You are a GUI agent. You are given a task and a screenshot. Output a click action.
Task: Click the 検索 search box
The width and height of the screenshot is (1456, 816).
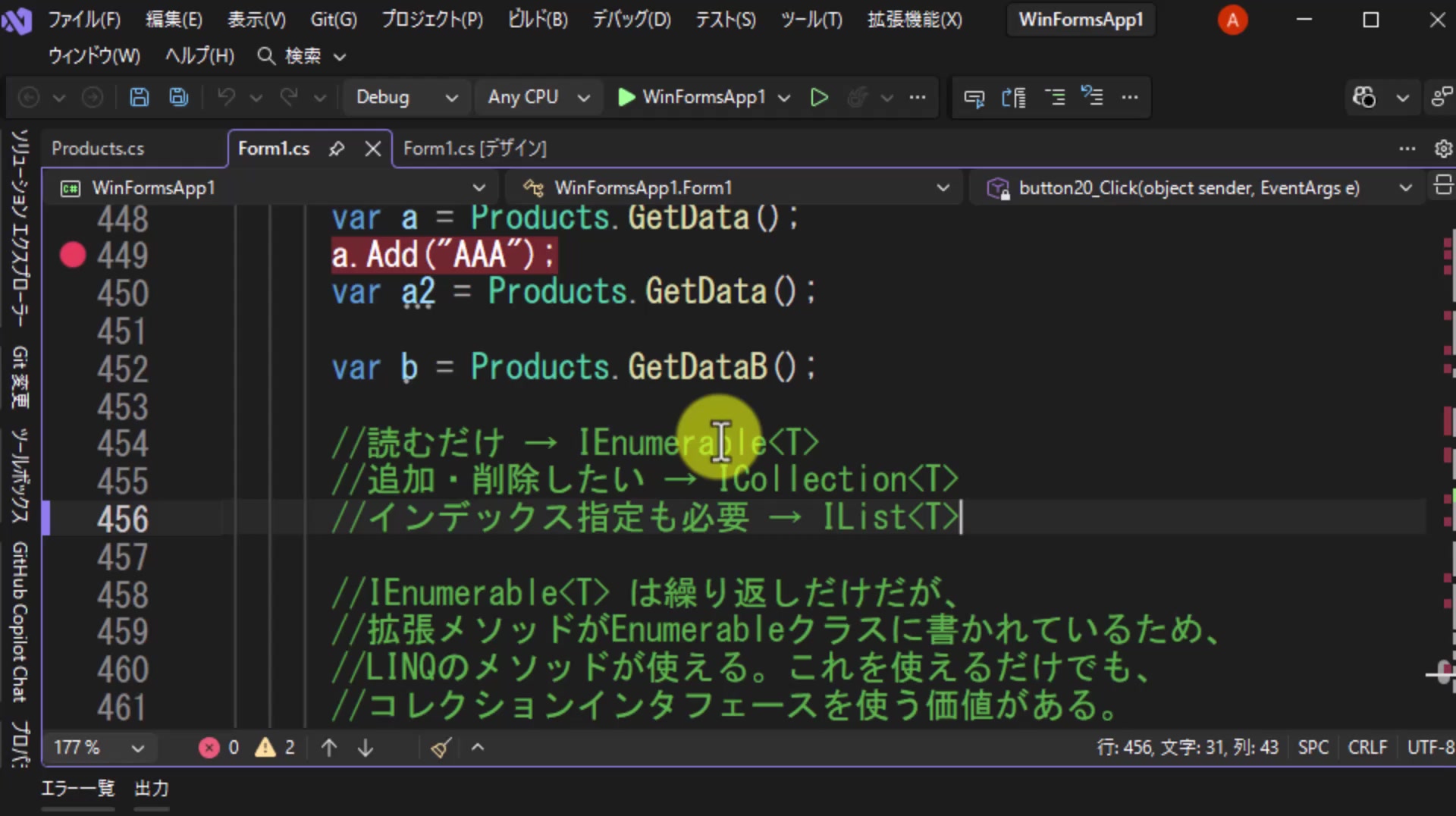coord(302,56)
